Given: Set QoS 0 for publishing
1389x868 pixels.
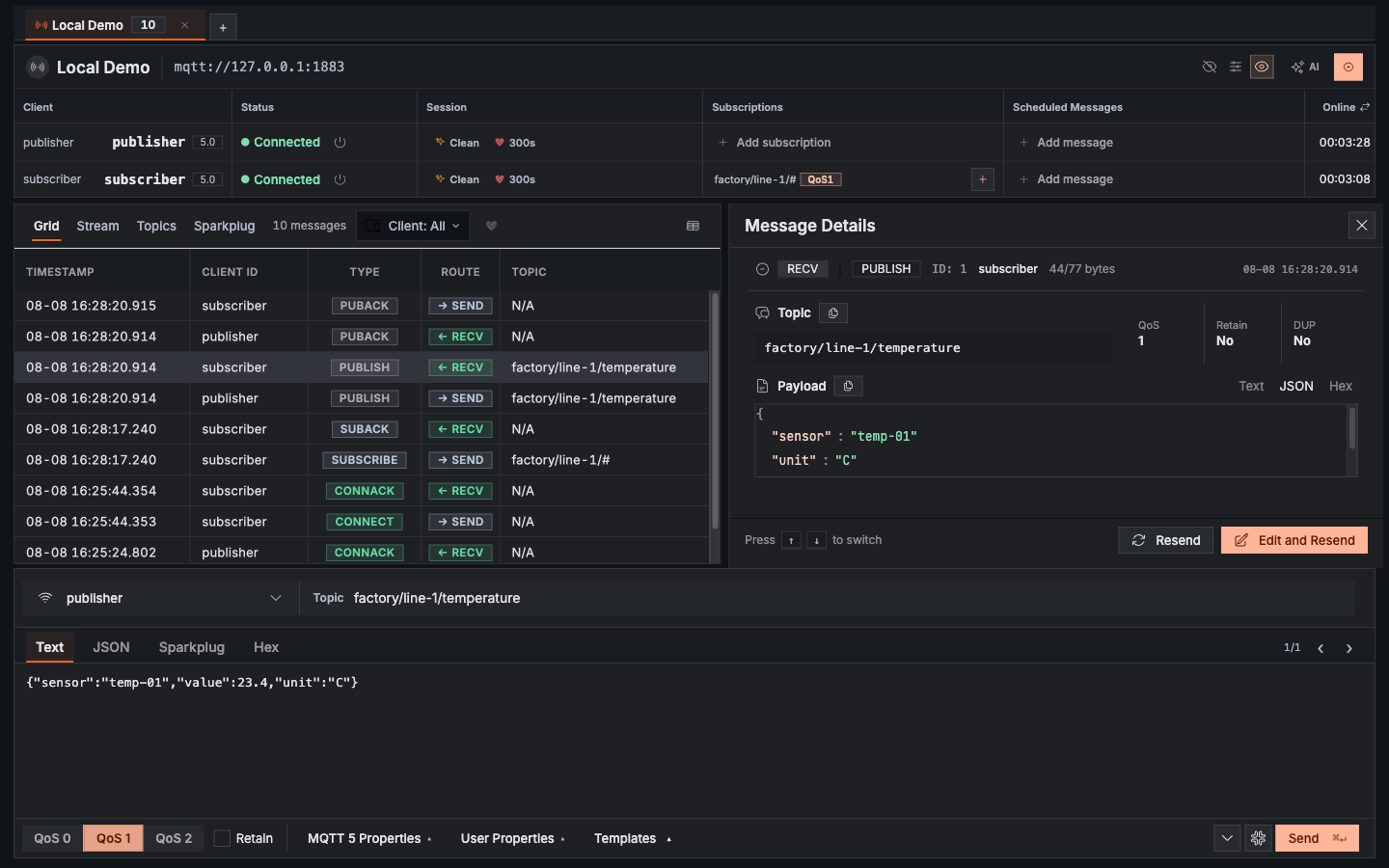Looking at the screenshot, I should 52,838.
